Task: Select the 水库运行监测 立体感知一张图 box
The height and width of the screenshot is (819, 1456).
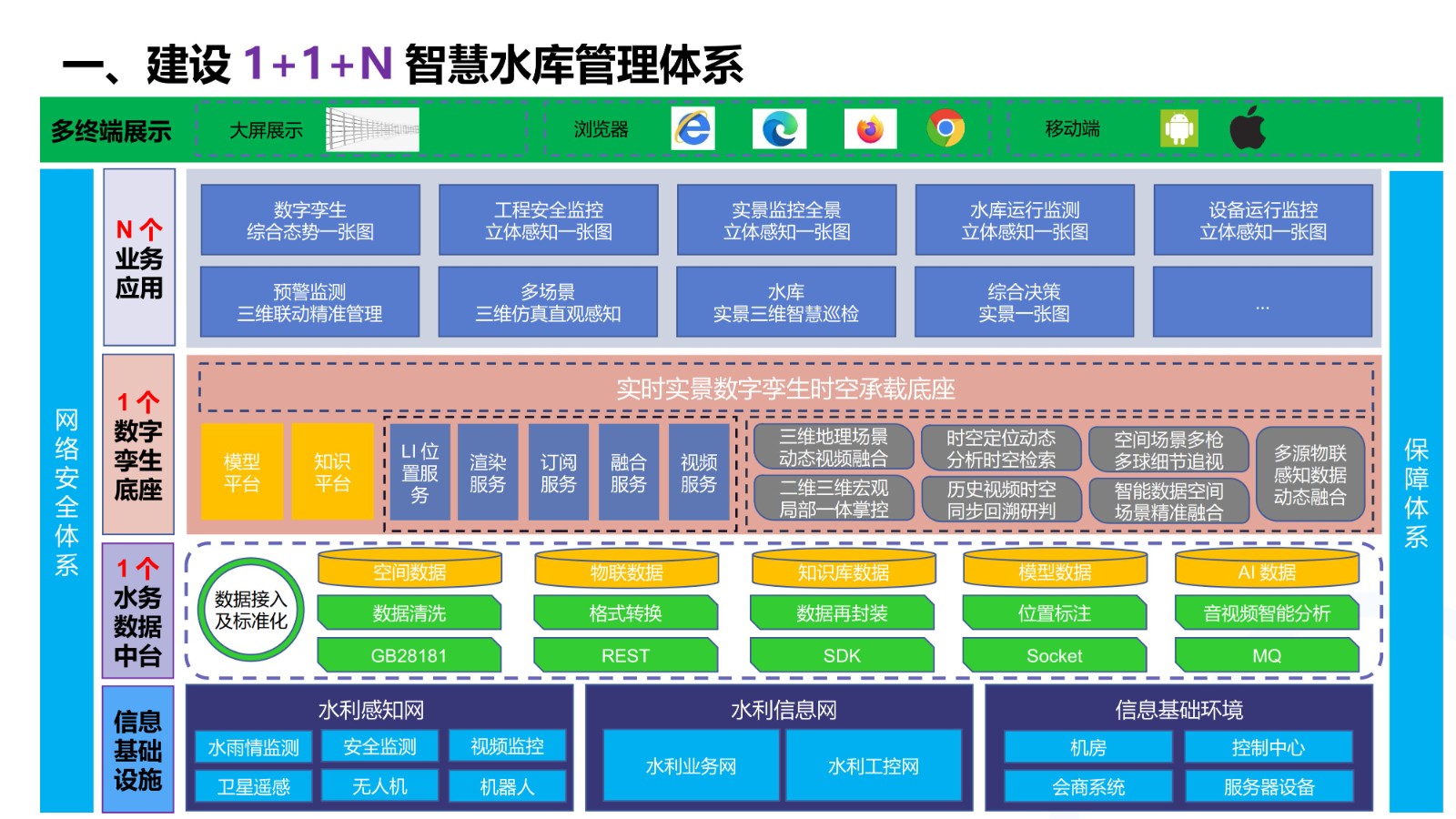Action: (1025, 220)
